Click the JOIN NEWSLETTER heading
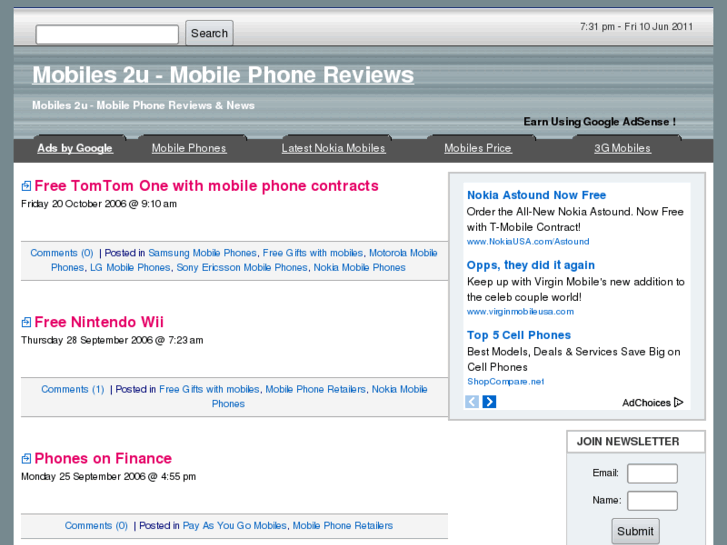This screenshot has height=545, width=727. (x=628, y=441)
